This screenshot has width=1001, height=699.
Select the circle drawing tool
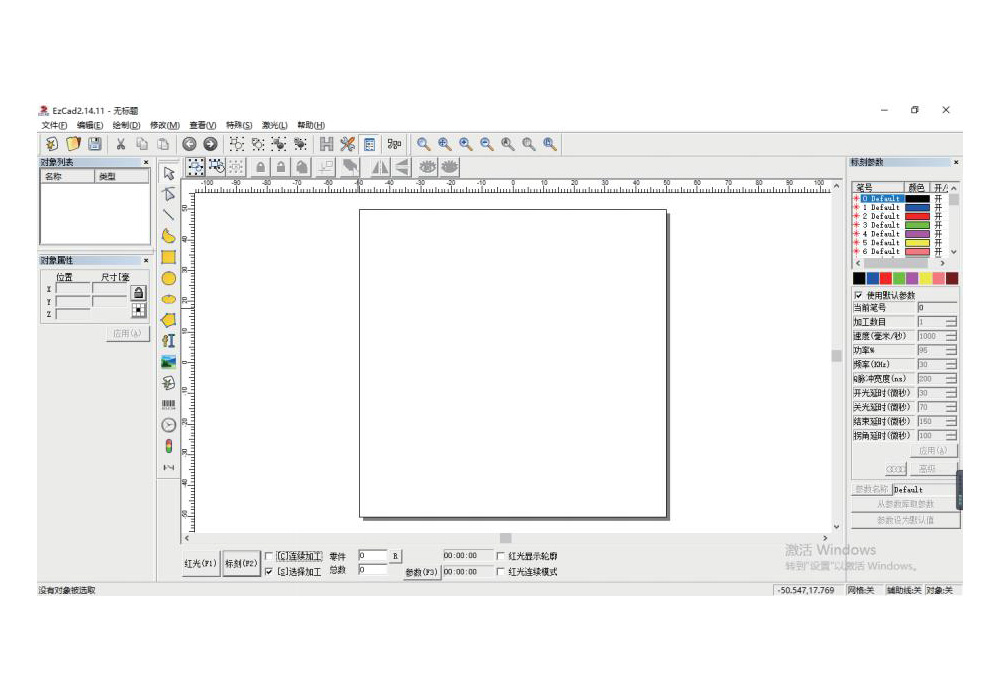(169, 278)
